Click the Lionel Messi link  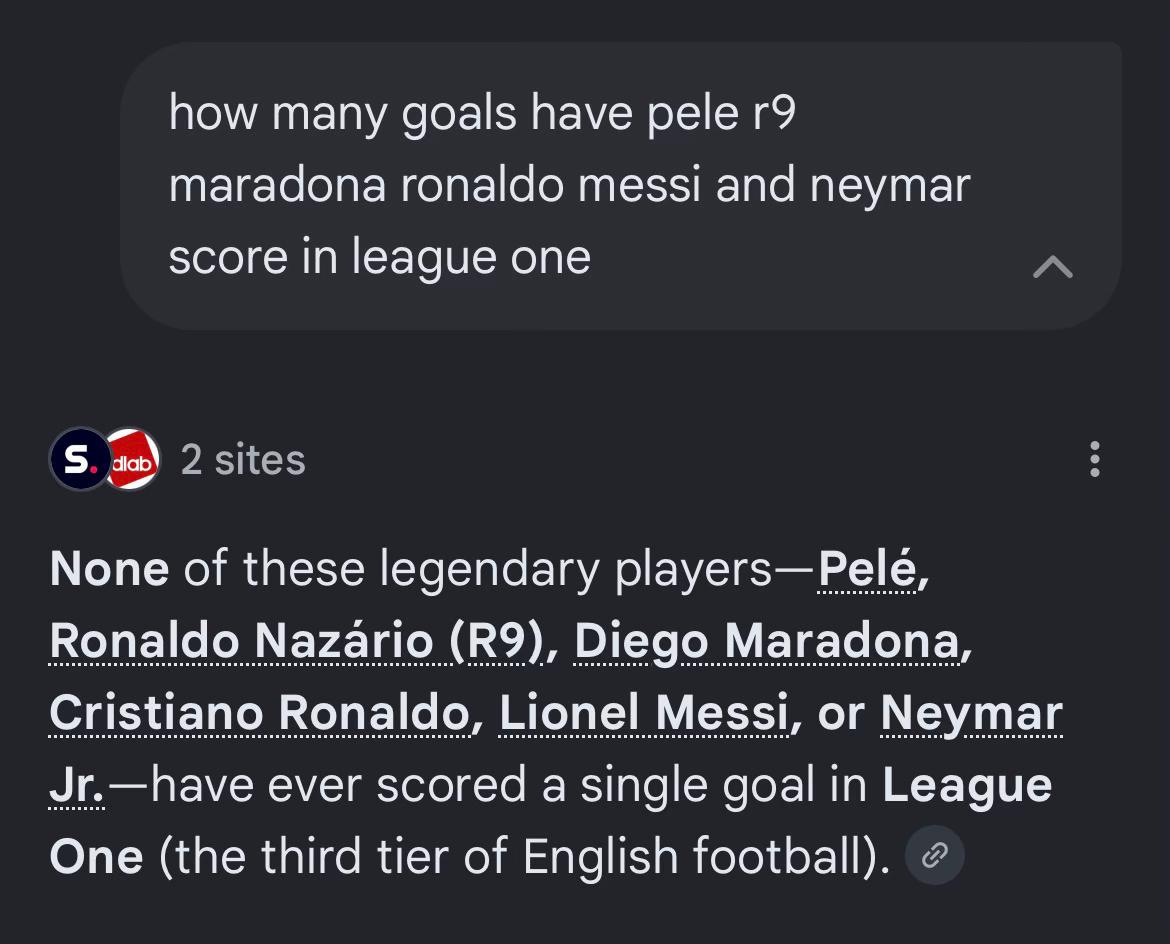[644, 713]
